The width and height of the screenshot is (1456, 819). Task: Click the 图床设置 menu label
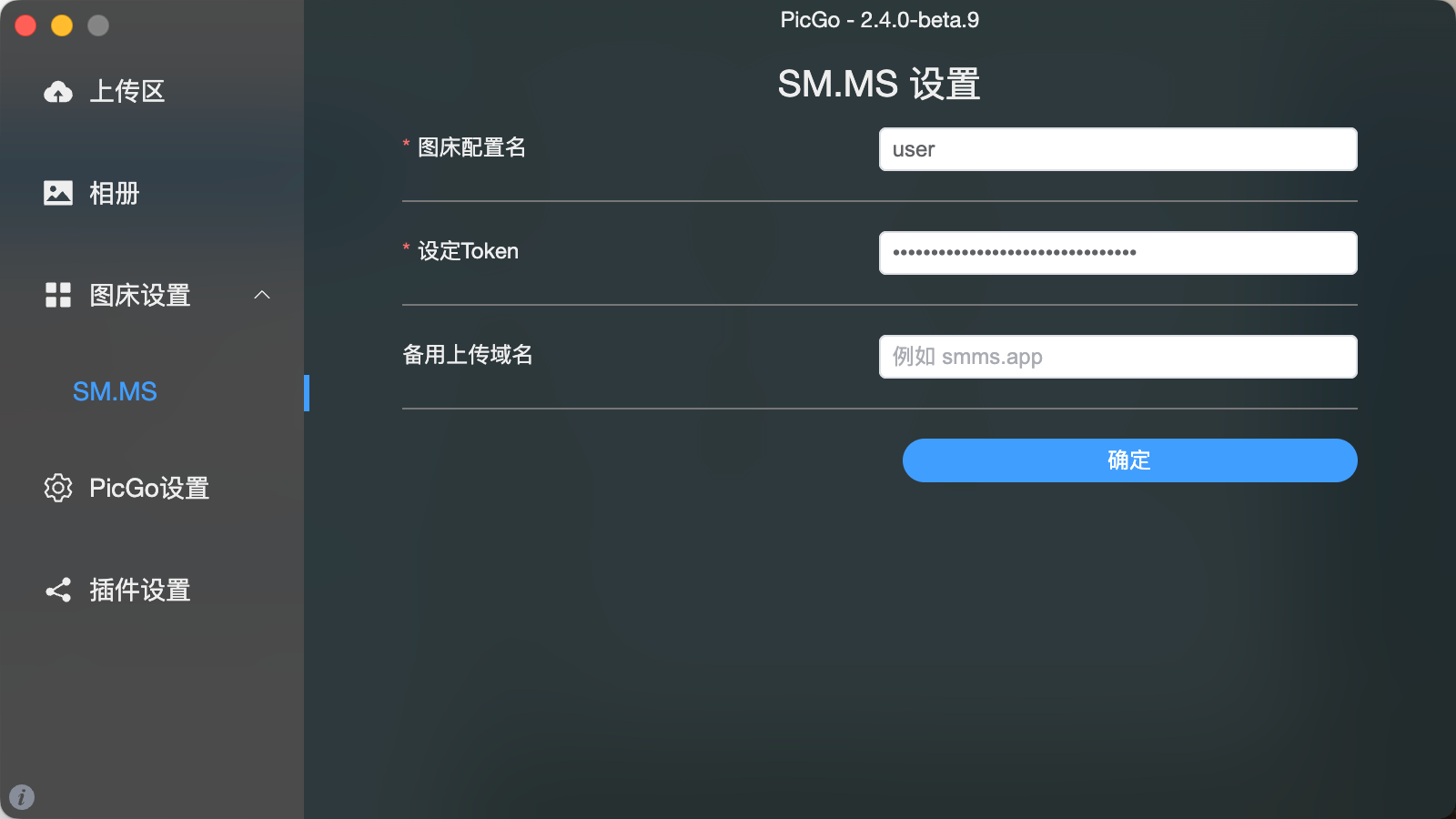[140, 295]
